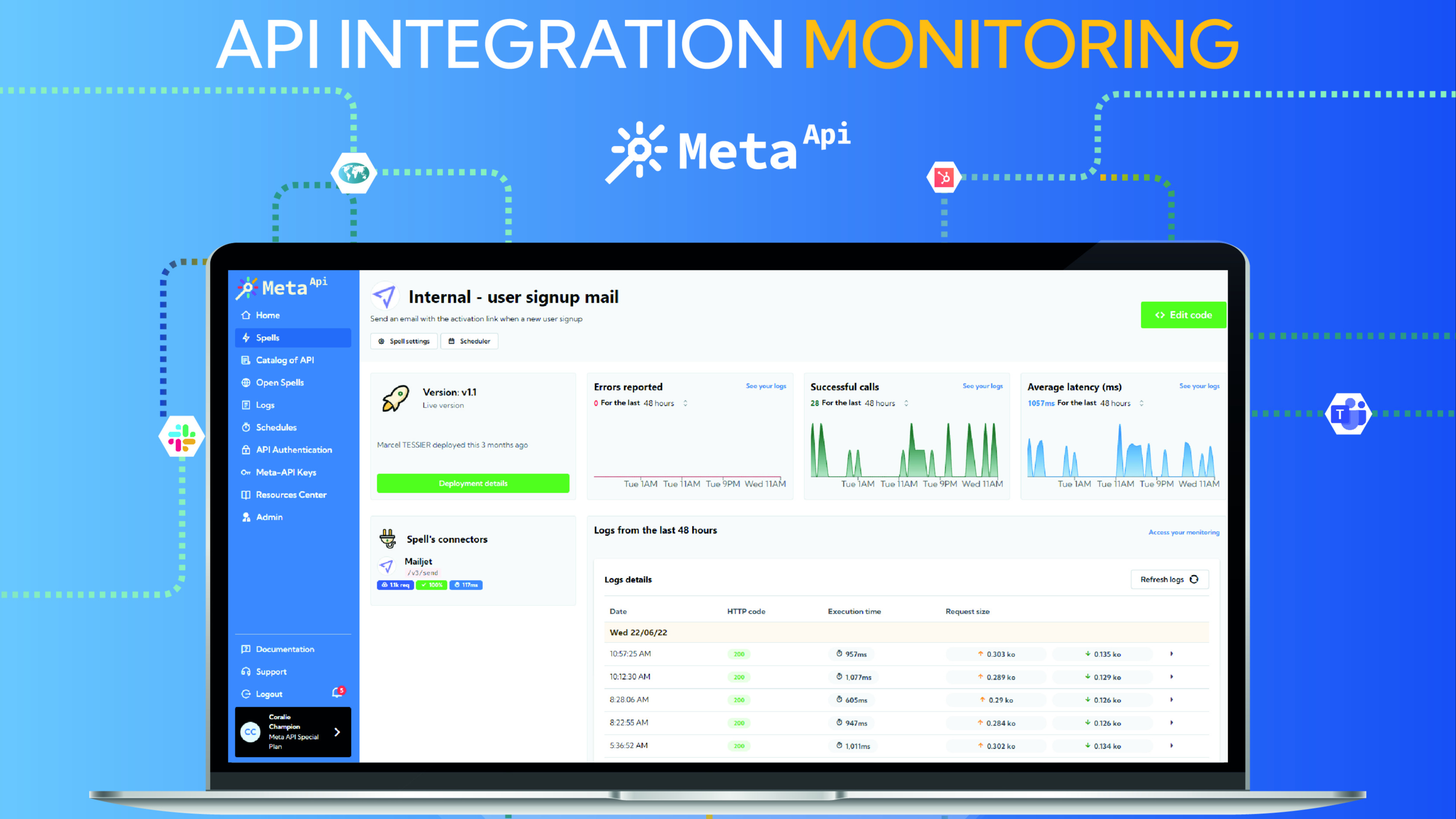Click the 100% success badge

click(x=431, y=585)
